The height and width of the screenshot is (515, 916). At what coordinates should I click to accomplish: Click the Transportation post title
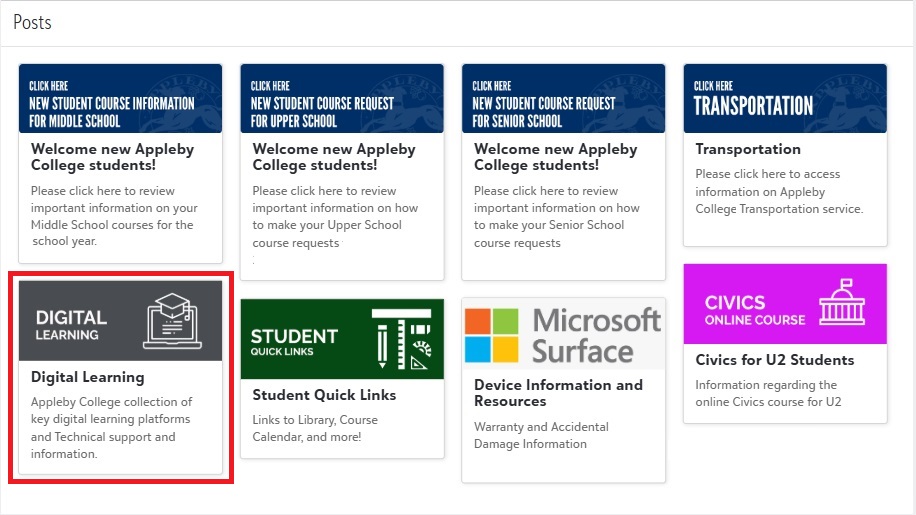click(748, 149)
